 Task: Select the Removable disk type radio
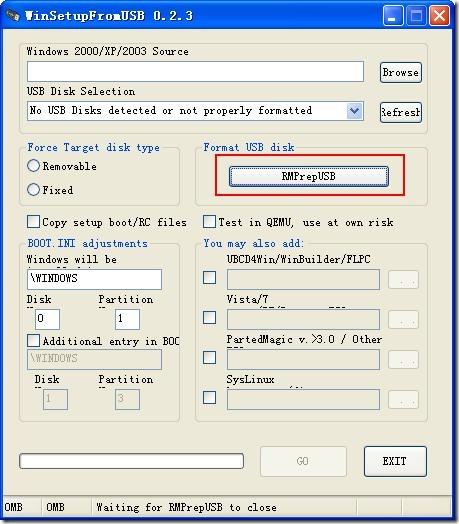point(33,166)
